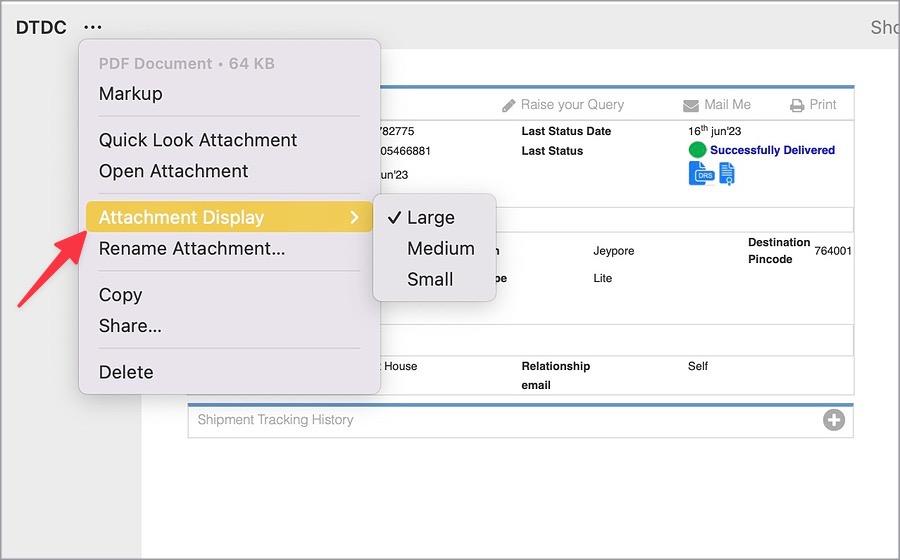Screen dimensions: 900x560
Task: Click the Mail Me envelope icon
Action: tap(691, 106)
